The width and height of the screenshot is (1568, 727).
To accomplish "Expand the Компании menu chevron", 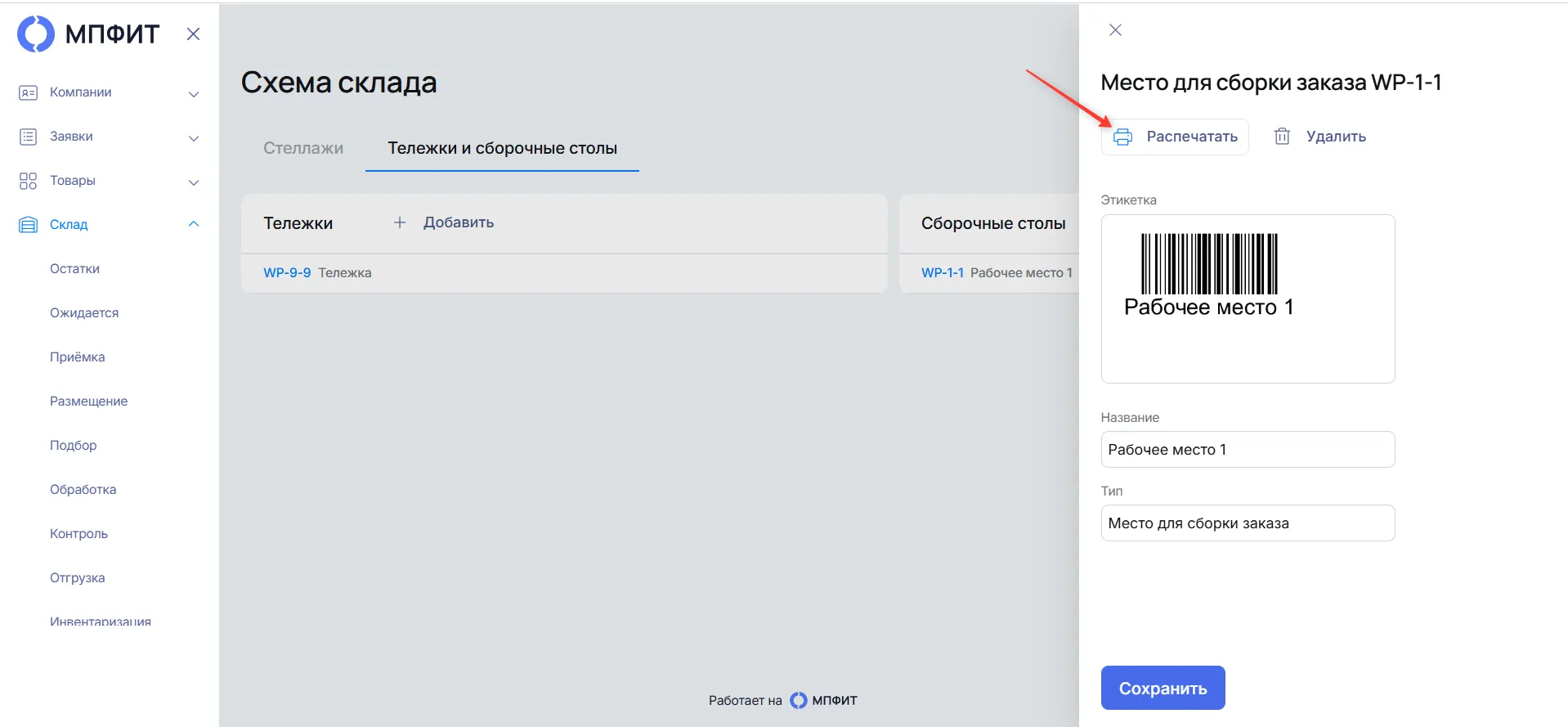I will (x=194, y=93).
